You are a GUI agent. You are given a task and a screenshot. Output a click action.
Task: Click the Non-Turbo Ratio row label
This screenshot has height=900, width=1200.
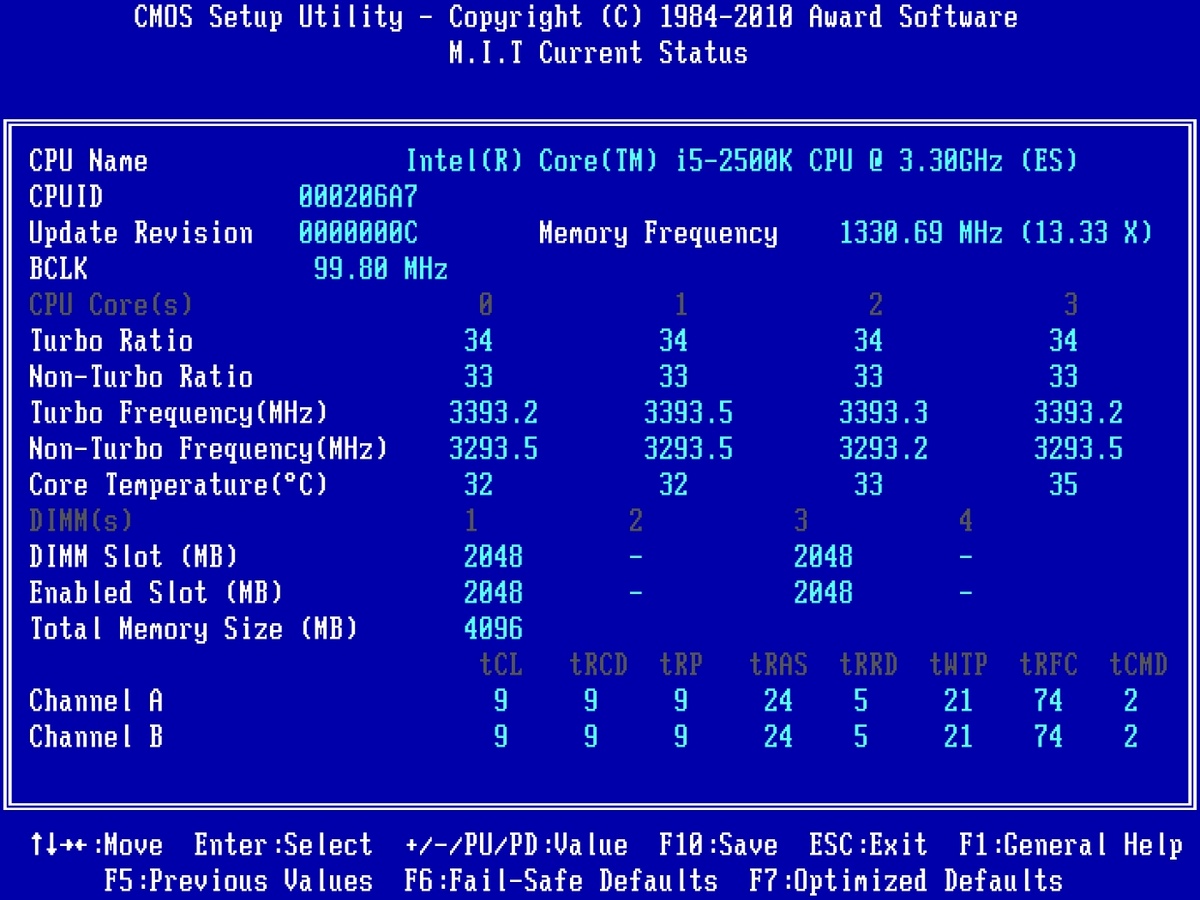141,377
